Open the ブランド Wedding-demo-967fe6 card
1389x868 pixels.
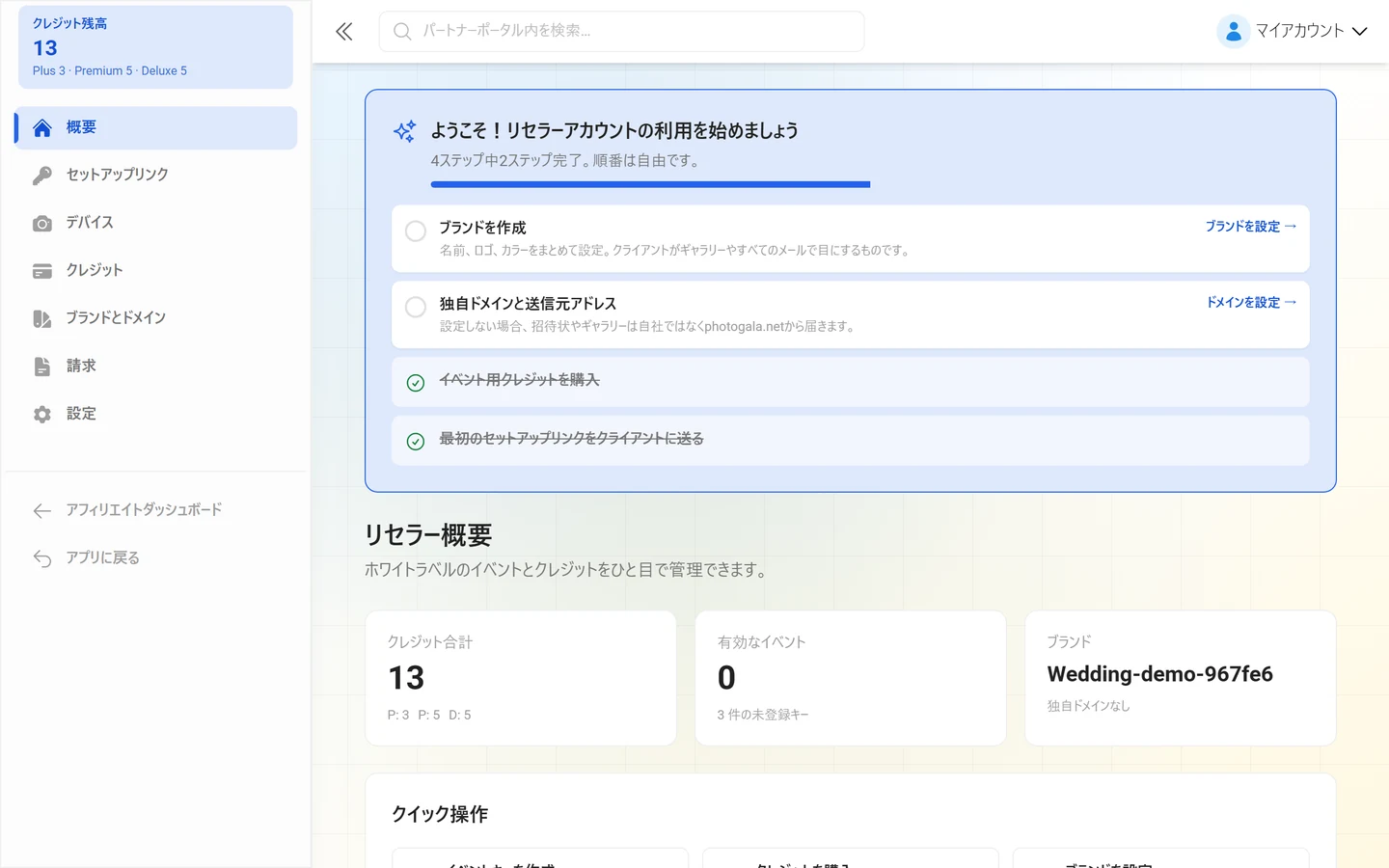tap(1181, 678)
